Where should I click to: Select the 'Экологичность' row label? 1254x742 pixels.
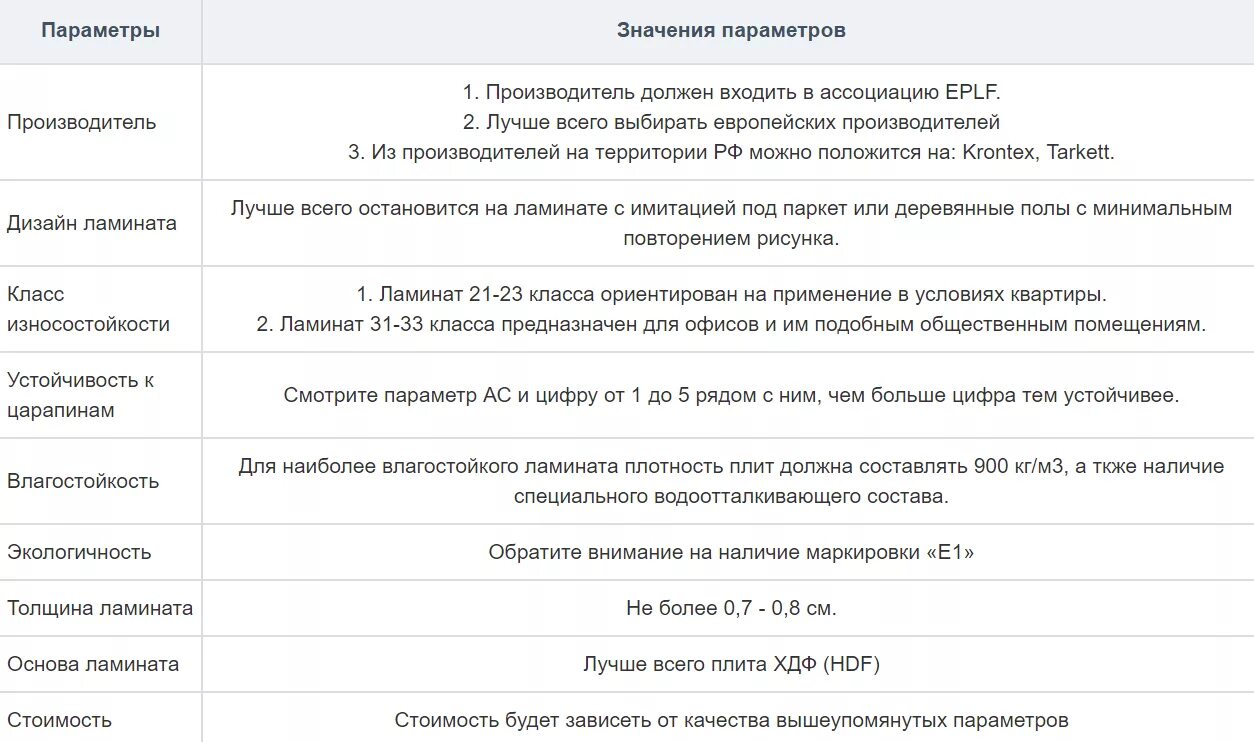click(79, 552)
